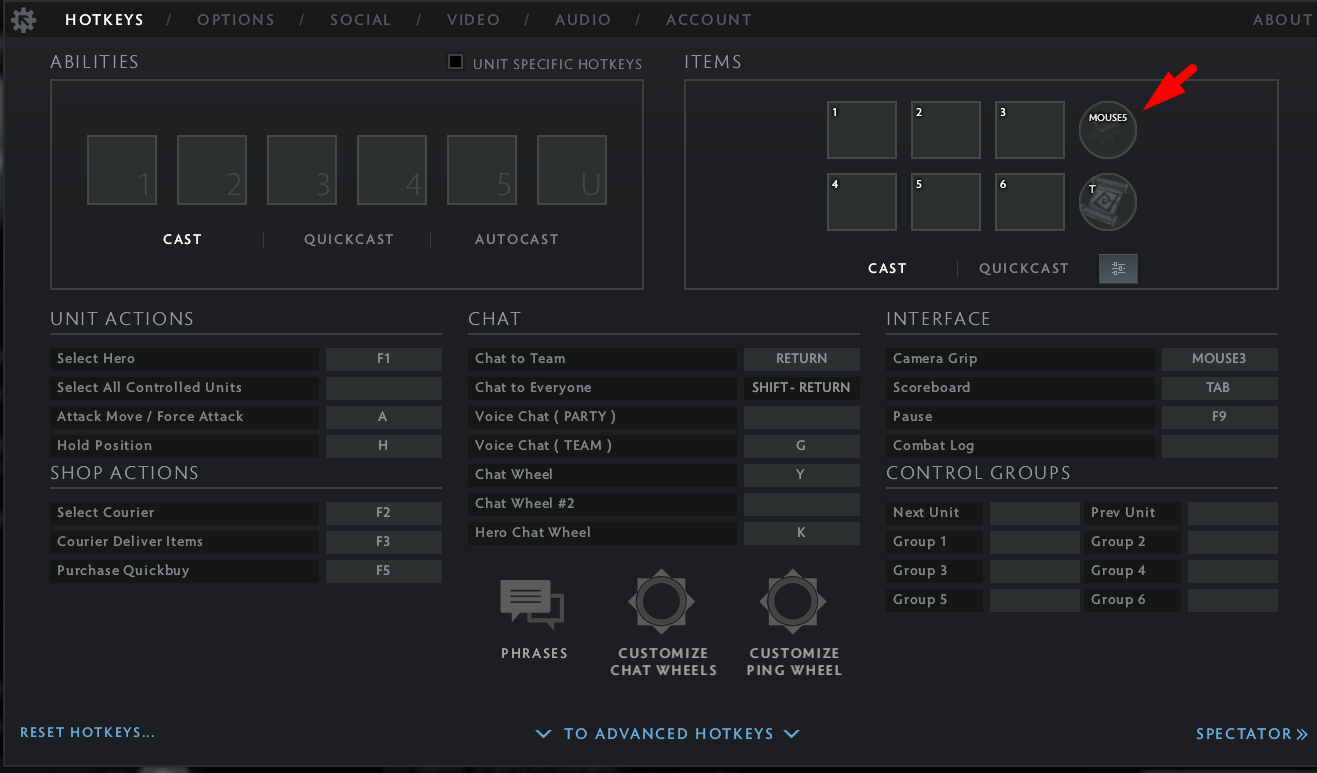Click ability slot bound to 1

pyautogui.click(x=122, y=170)
